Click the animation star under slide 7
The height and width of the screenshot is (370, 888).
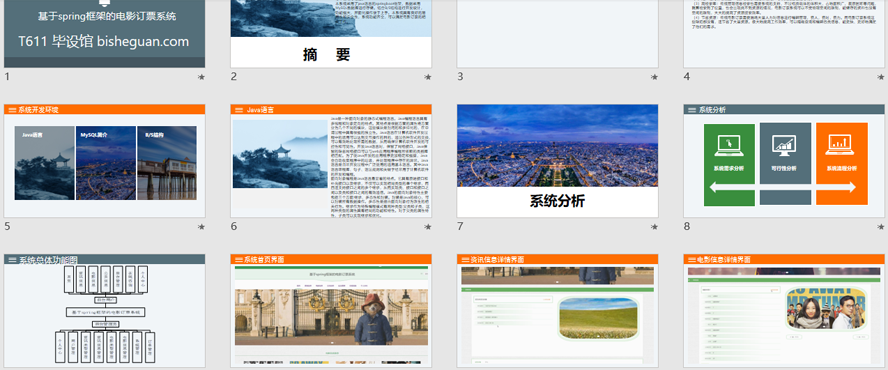pos(654,227)
